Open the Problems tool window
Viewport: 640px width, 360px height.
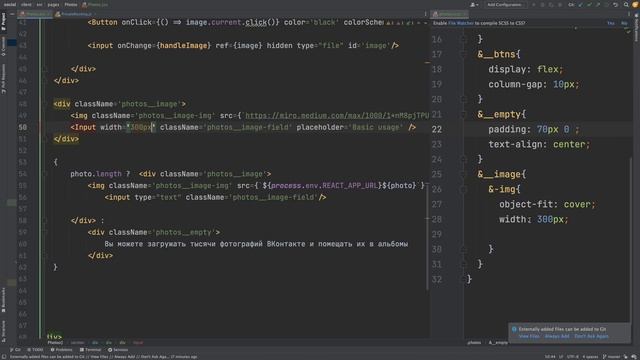tap(61, 350)
